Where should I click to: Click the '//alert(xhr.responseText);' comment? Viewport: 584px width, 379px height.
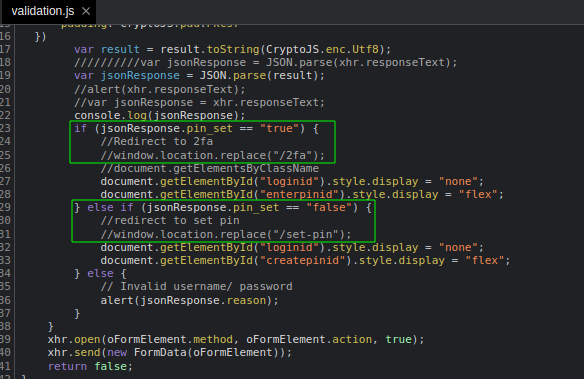click(x=159, y=89)
